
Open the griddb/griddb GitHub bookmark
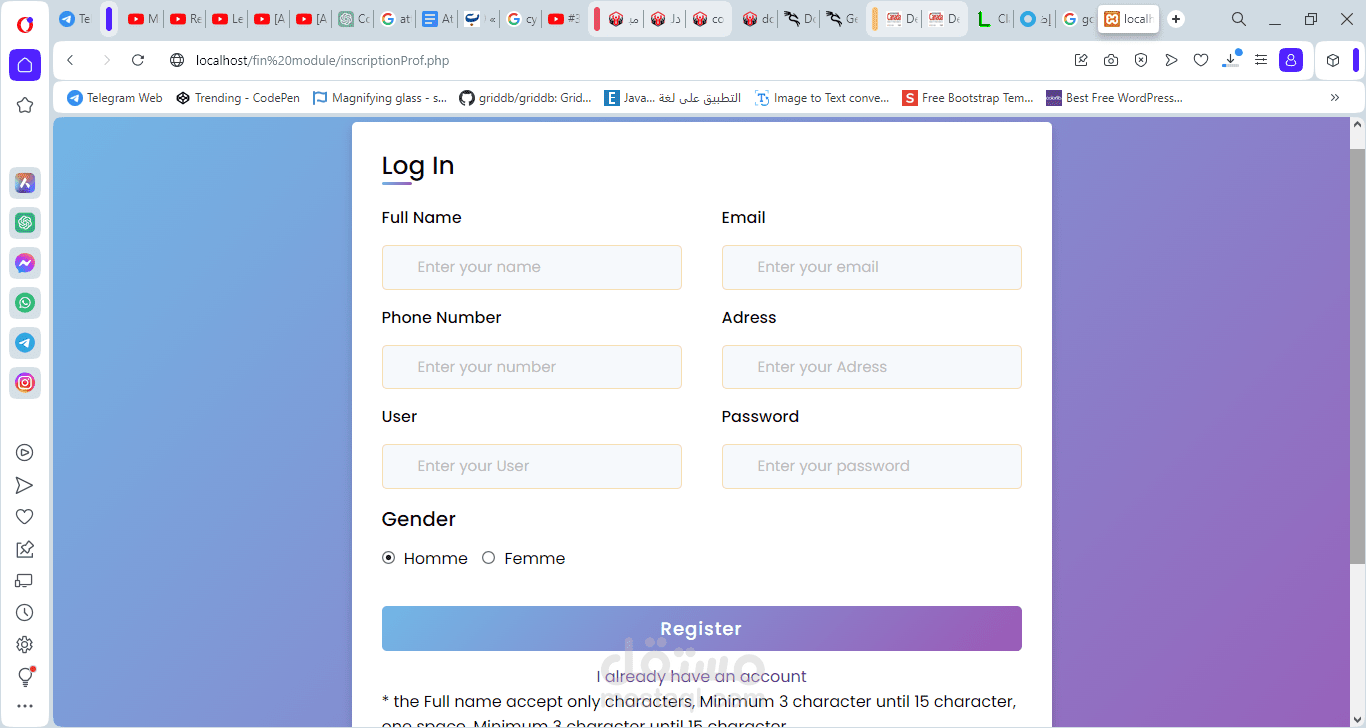[525, 98]
